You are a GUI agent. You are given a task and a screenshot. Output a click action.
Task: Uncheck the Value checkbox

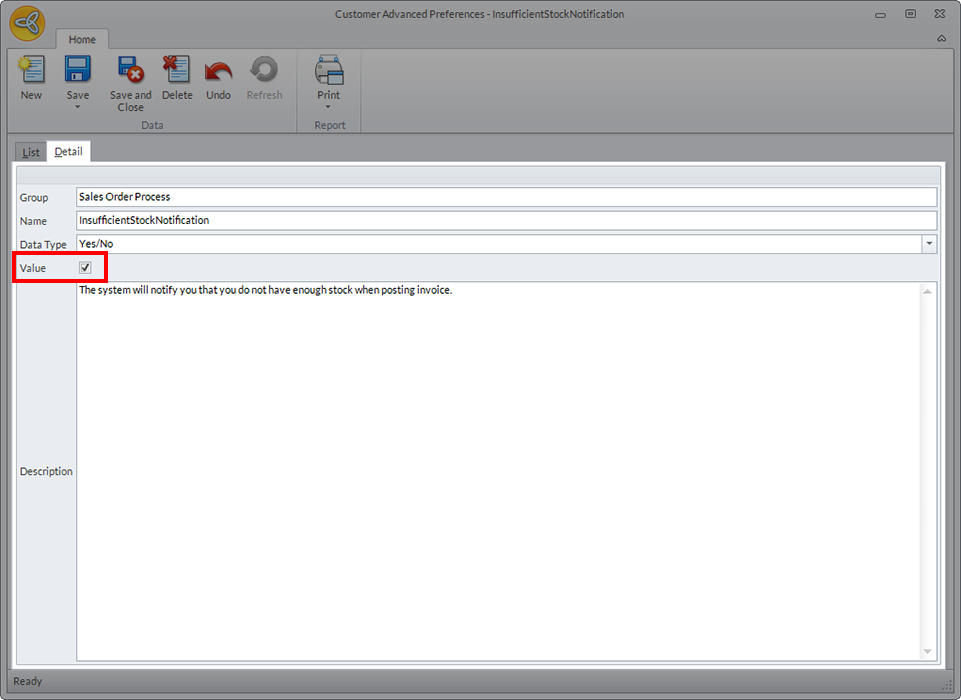click(x=85, y=268)
